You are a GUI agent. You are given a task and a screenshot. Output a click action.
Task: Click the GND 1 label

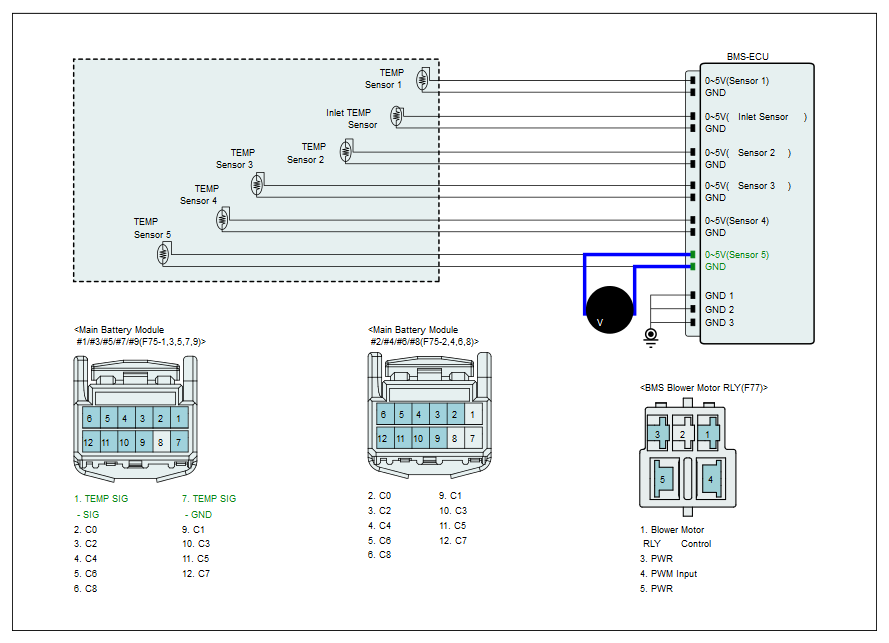(x=719, y=295)
